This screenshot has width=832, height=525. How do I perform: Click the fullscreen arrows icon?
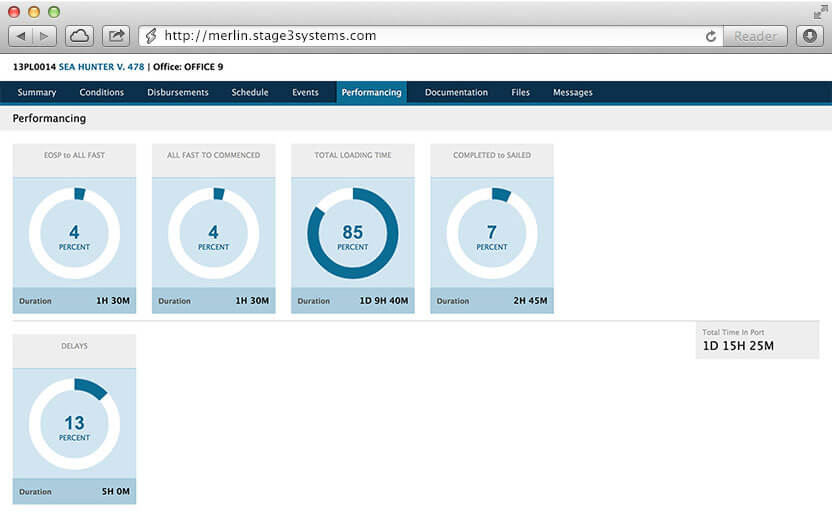(820, 11)
